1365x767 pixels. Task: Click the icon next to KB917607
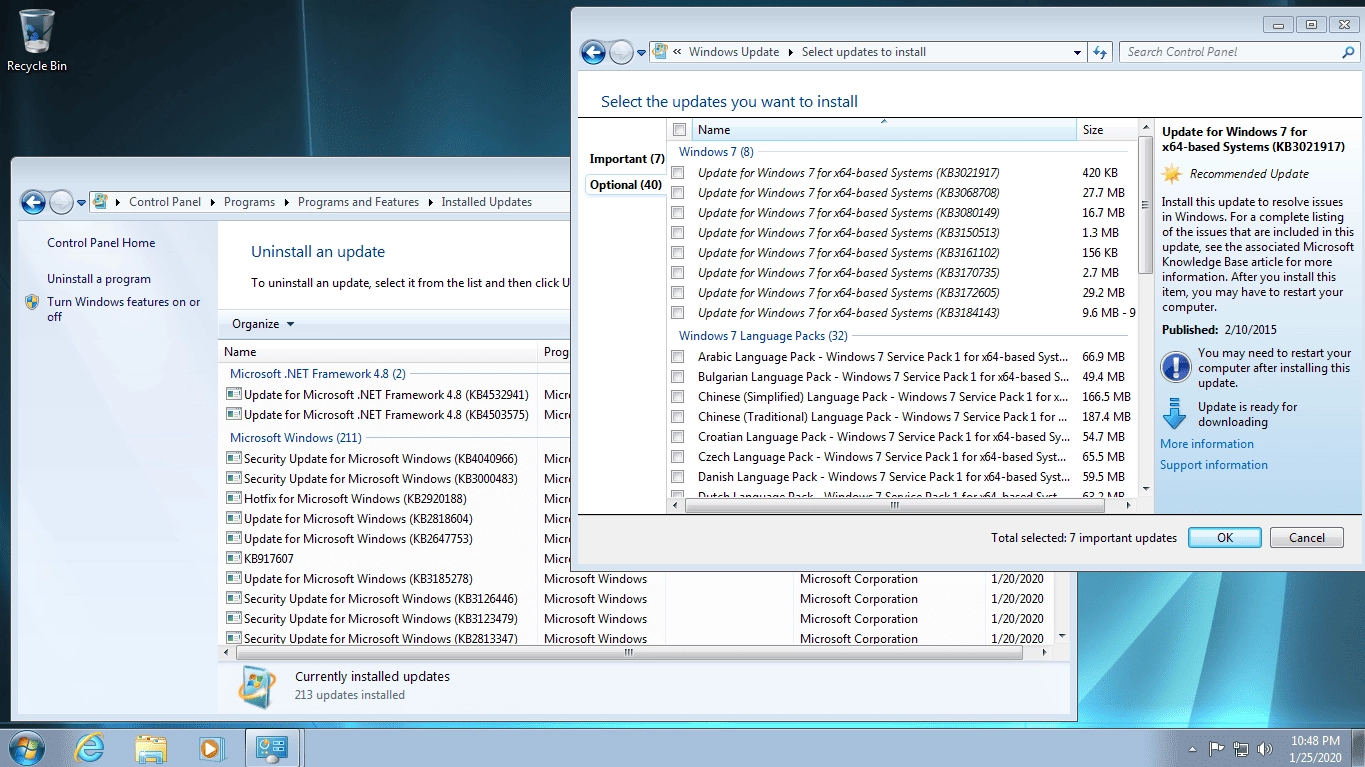234,559
